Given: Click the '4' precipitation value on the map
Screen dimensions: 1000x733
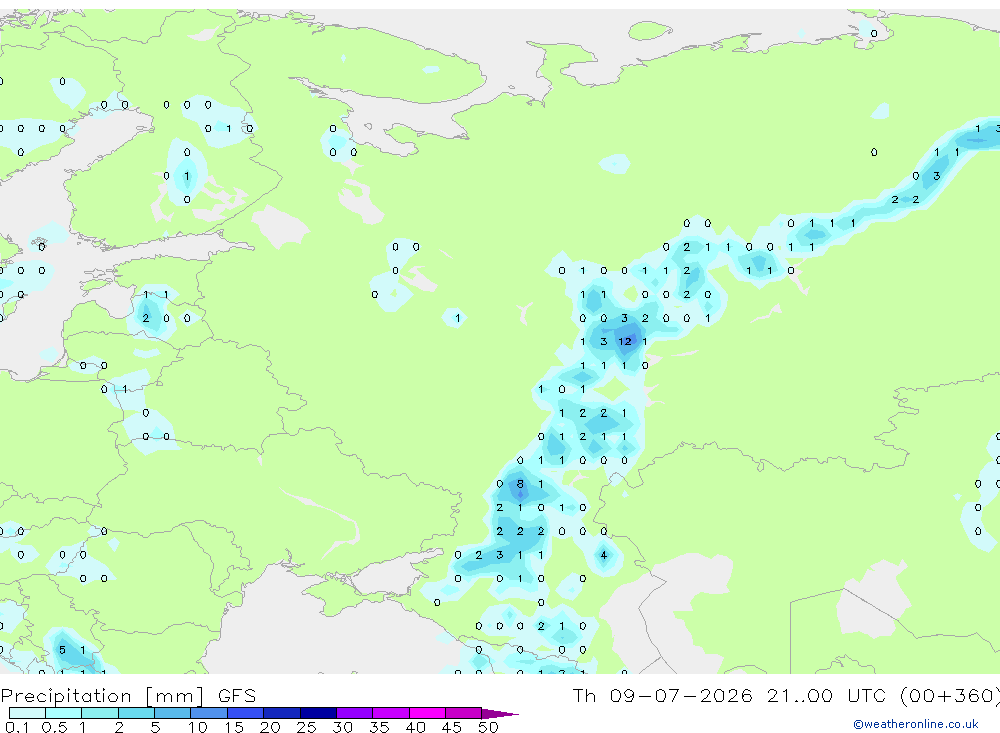Looking at the screenshot, I should [603, 555].
